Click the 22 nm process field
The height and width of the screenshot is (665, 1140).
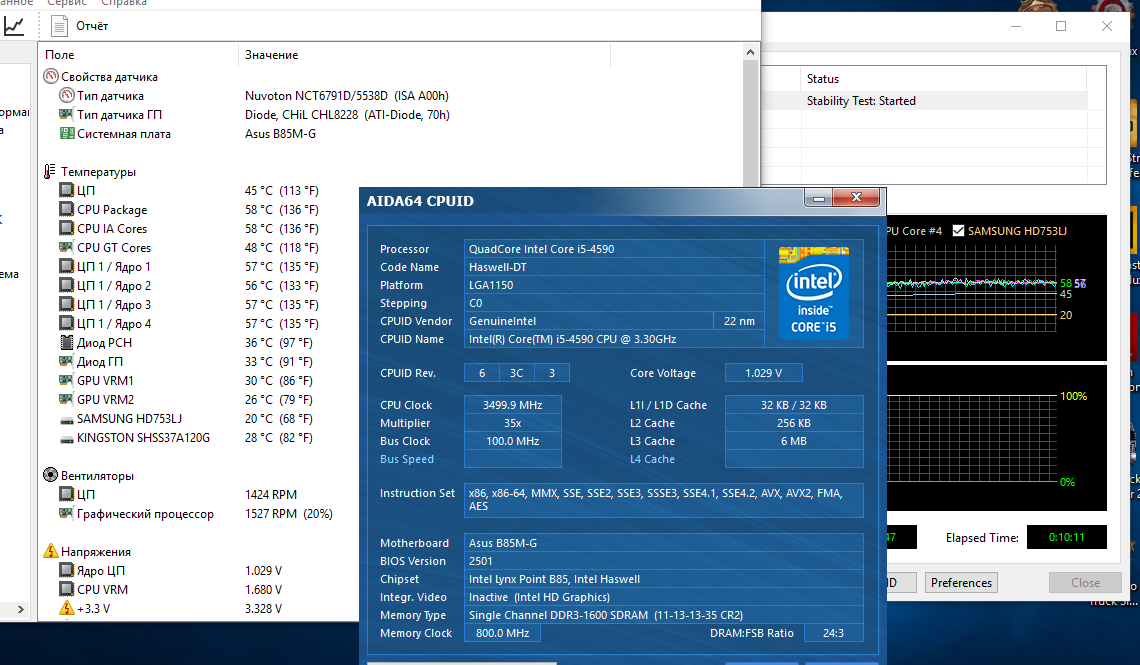(739, 321)
